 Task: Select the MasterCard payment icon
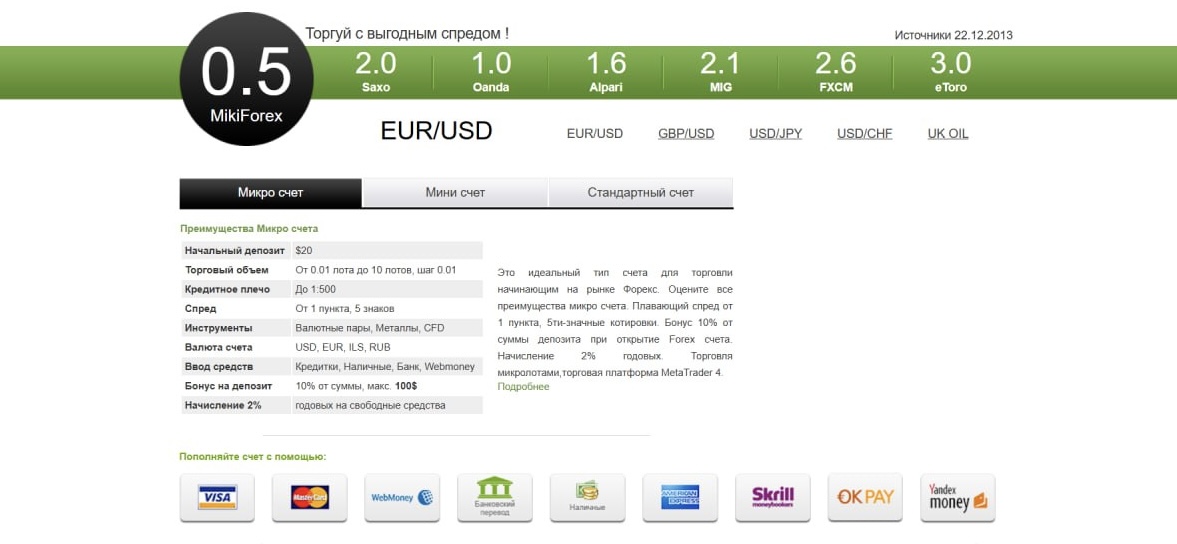pos(309,497)
